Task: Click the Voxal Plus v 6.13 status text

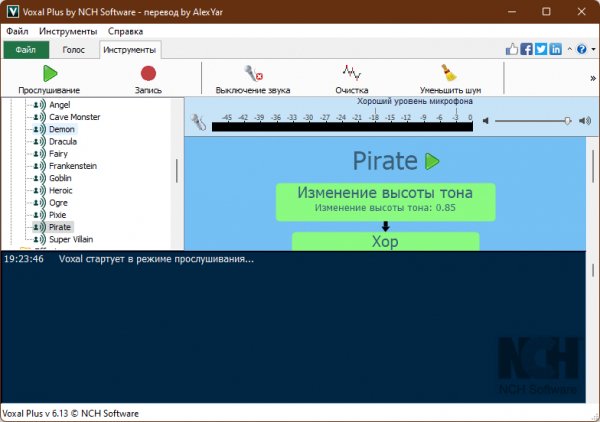Action: pyautogui.click(x=70, y=414)
